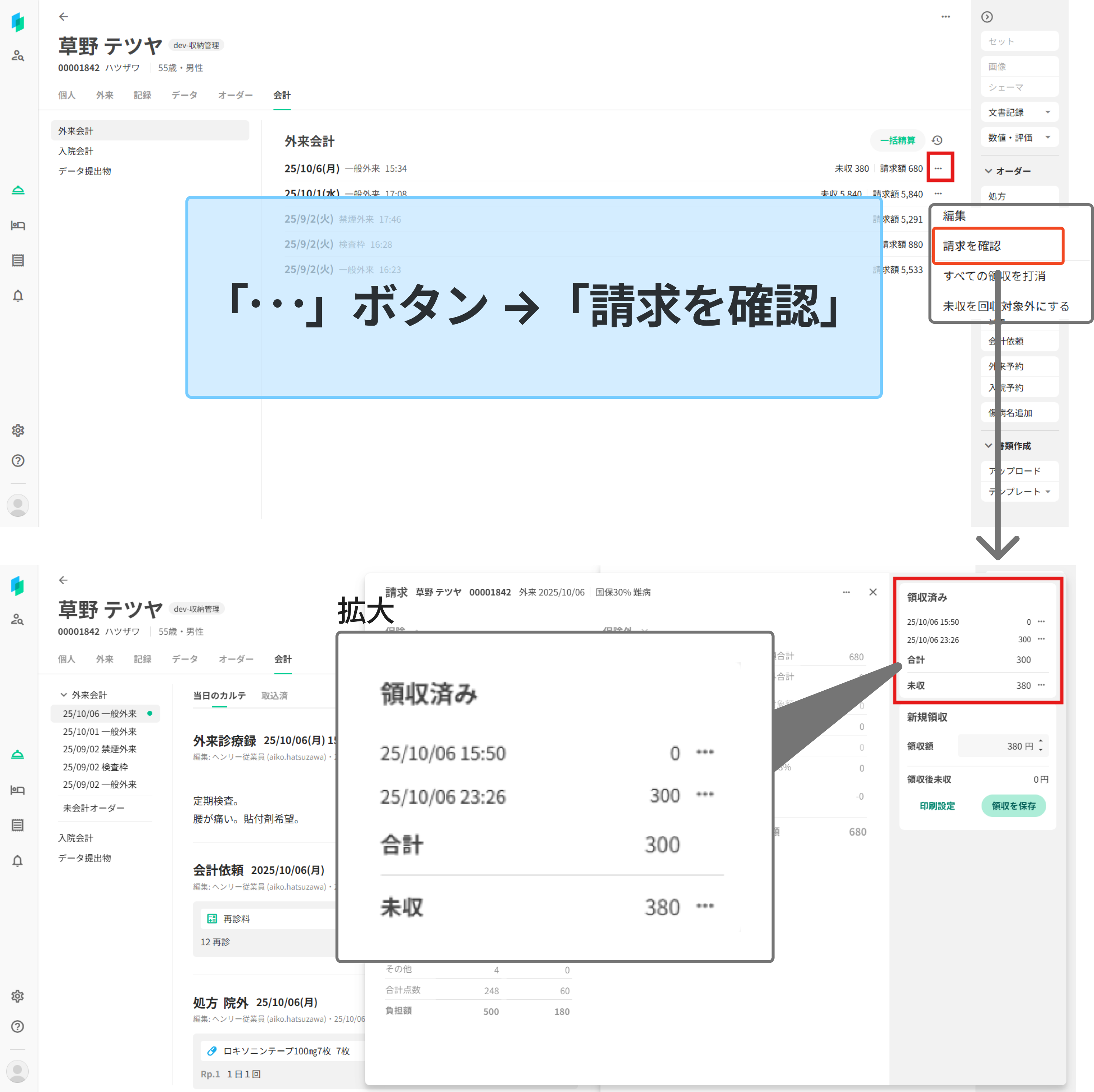Collapse the オーダー section chevron
The width and height of the screenshot is (1094, 1092).
tap(988, 170)
